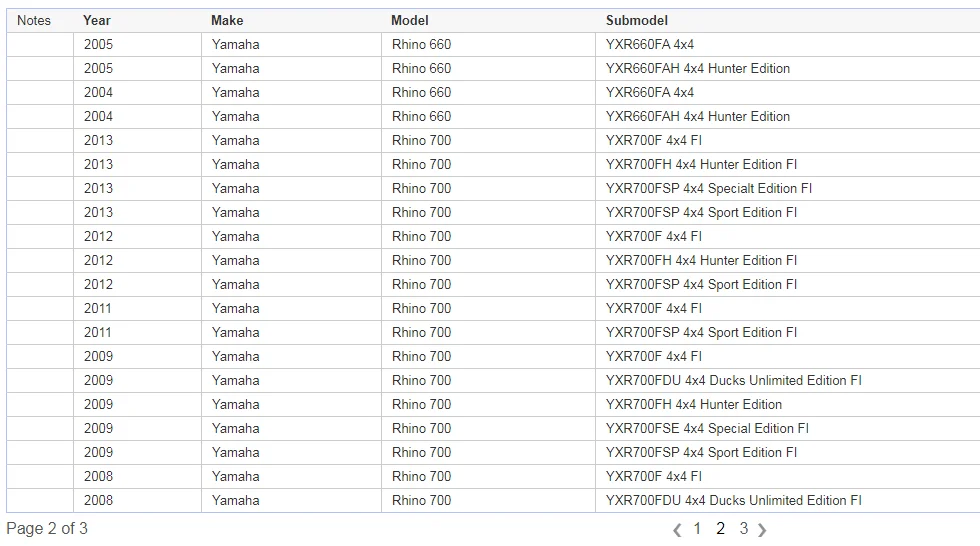Select the 2005 YXR660FAH Hunter Edition row

pyautogui.click(x=493, y=68)
